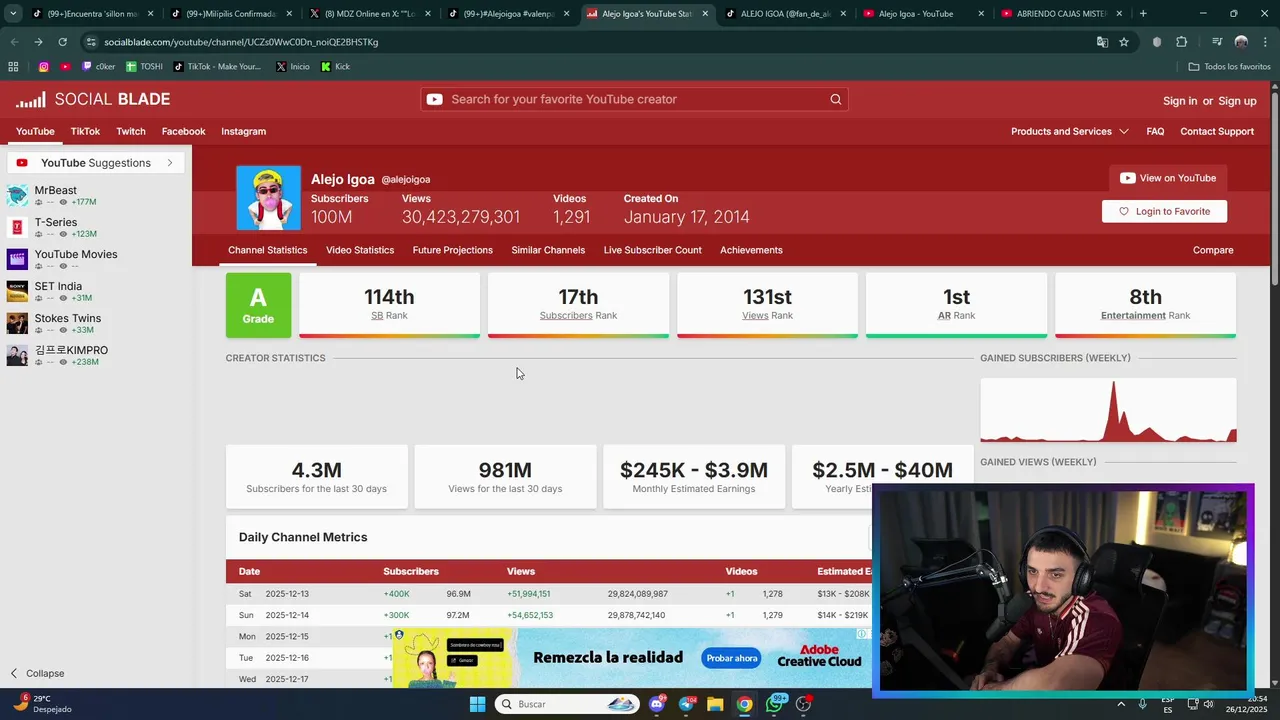1280x720 pixels.
Task: Click View on YouTube button
Action: click(1168, 178)
